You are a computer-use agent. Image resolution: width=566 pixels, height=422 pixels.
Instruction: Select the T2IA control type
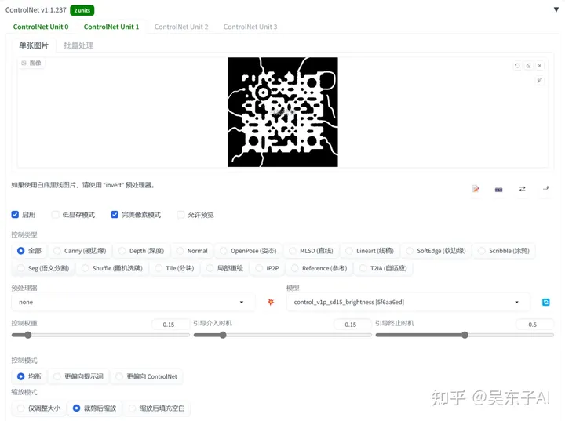(383, 268)
